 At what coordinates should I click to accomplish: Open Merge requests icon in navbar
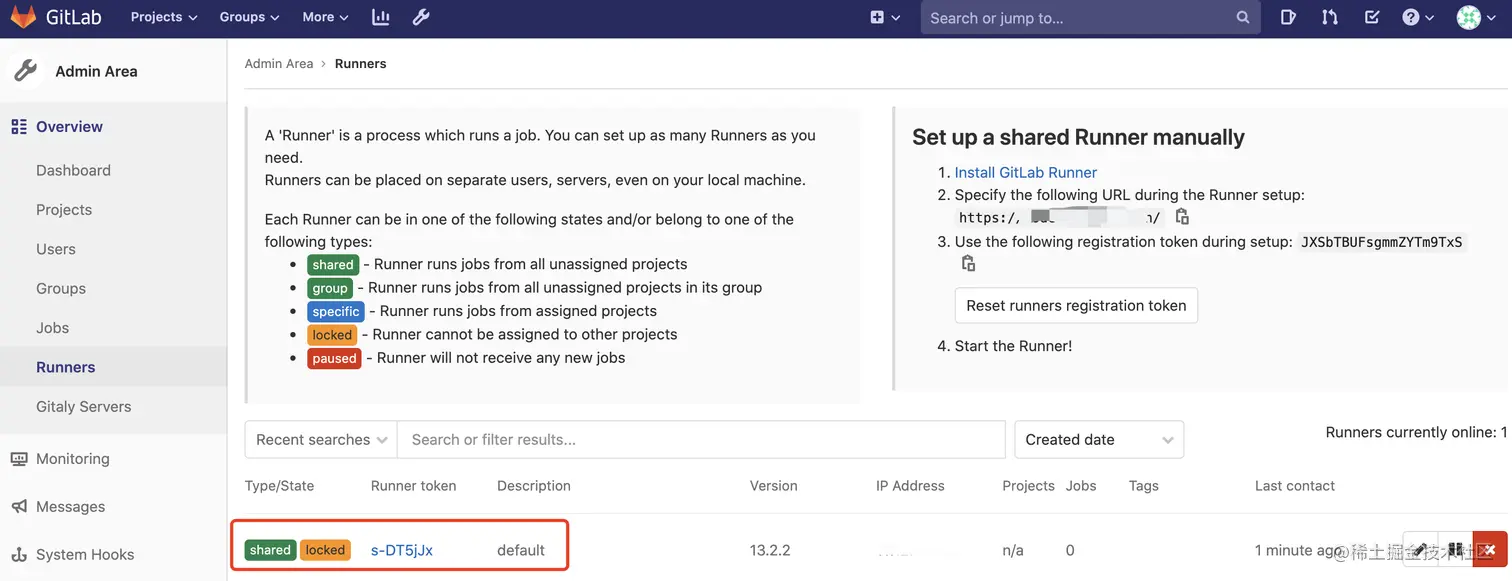(x=1329, y=17)
